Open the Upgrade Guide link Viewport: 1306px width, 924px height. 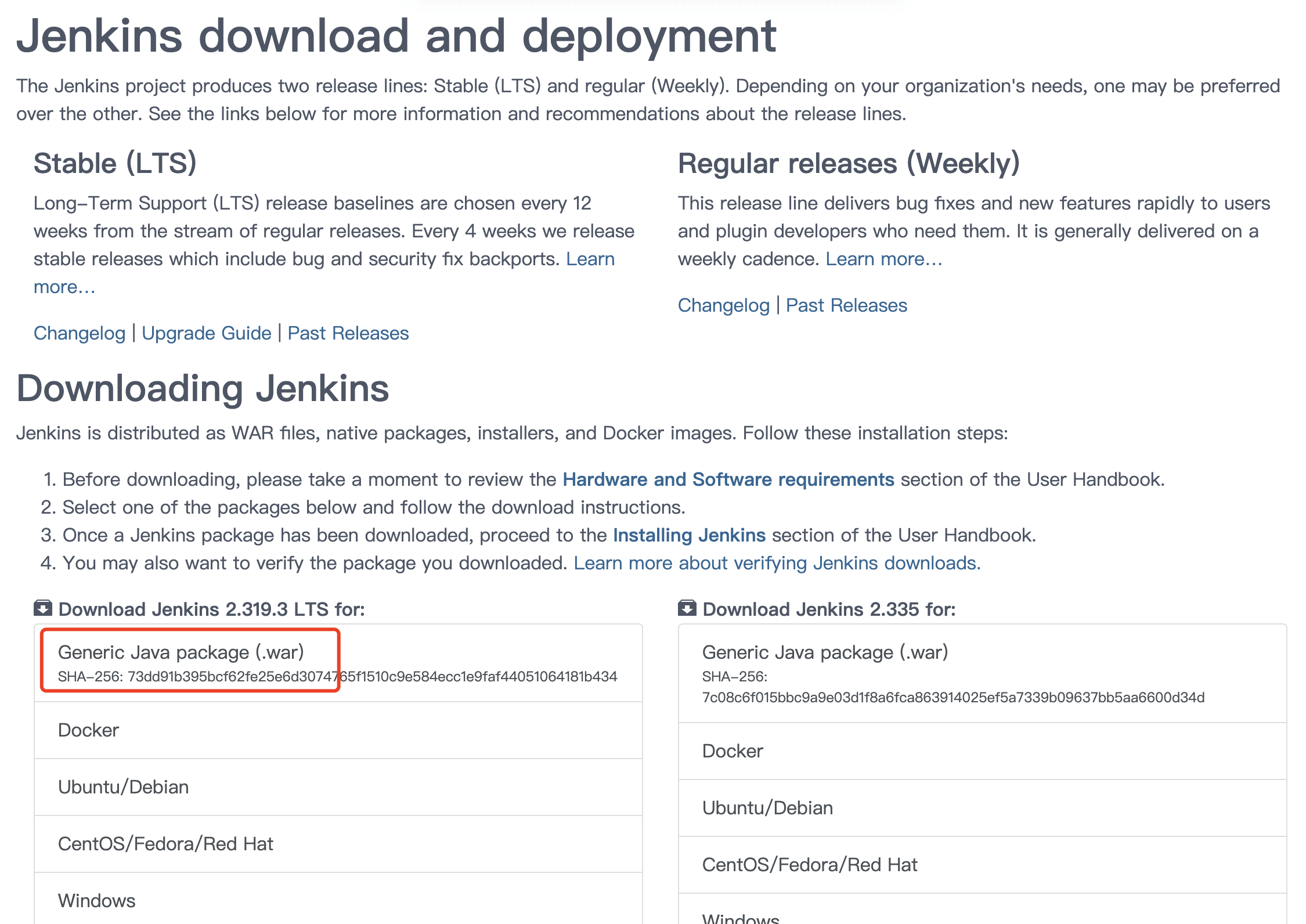pyautogui.click(x=207, y=333)
